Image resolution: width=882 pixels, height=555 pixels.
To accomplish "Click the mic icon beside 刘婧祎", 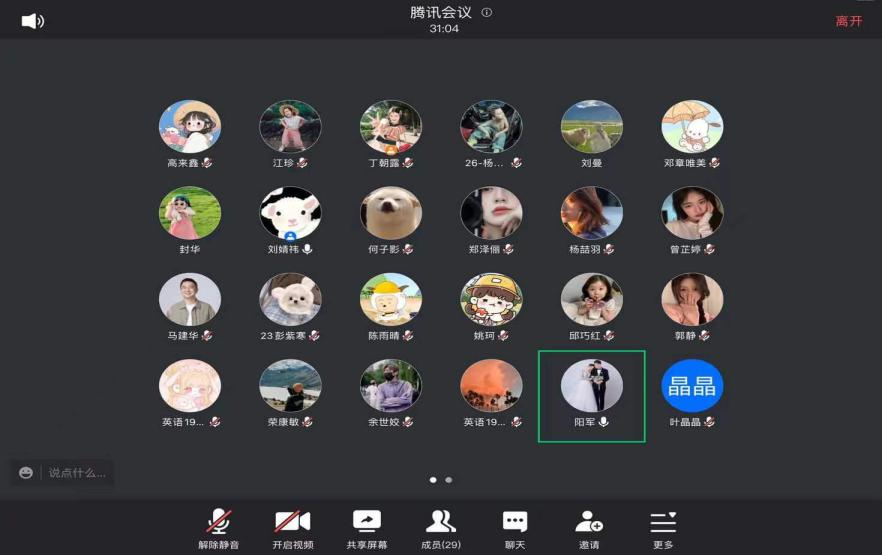I will [307, 249].
